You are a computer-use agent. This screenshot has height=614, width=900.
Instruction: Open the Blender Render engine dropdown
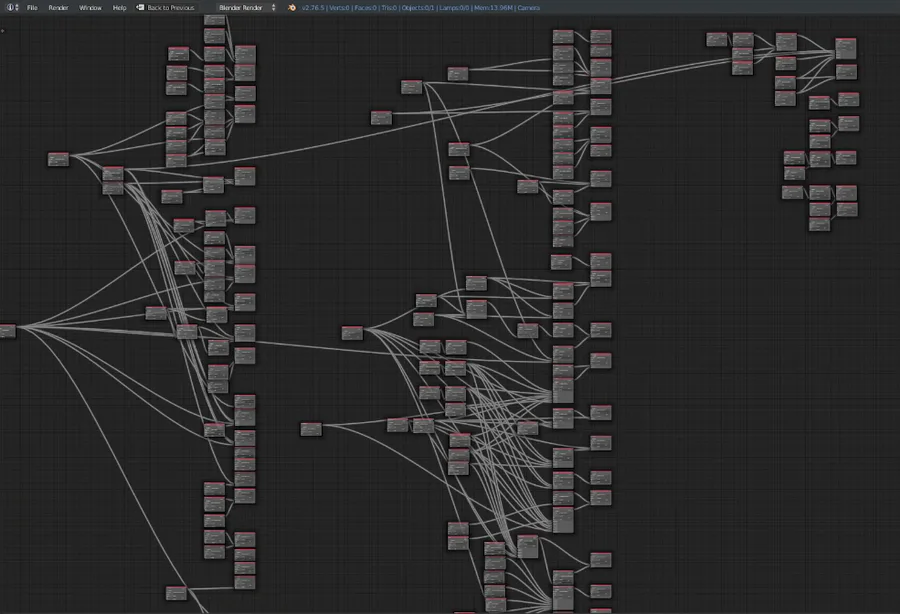[x=247, y=7]
